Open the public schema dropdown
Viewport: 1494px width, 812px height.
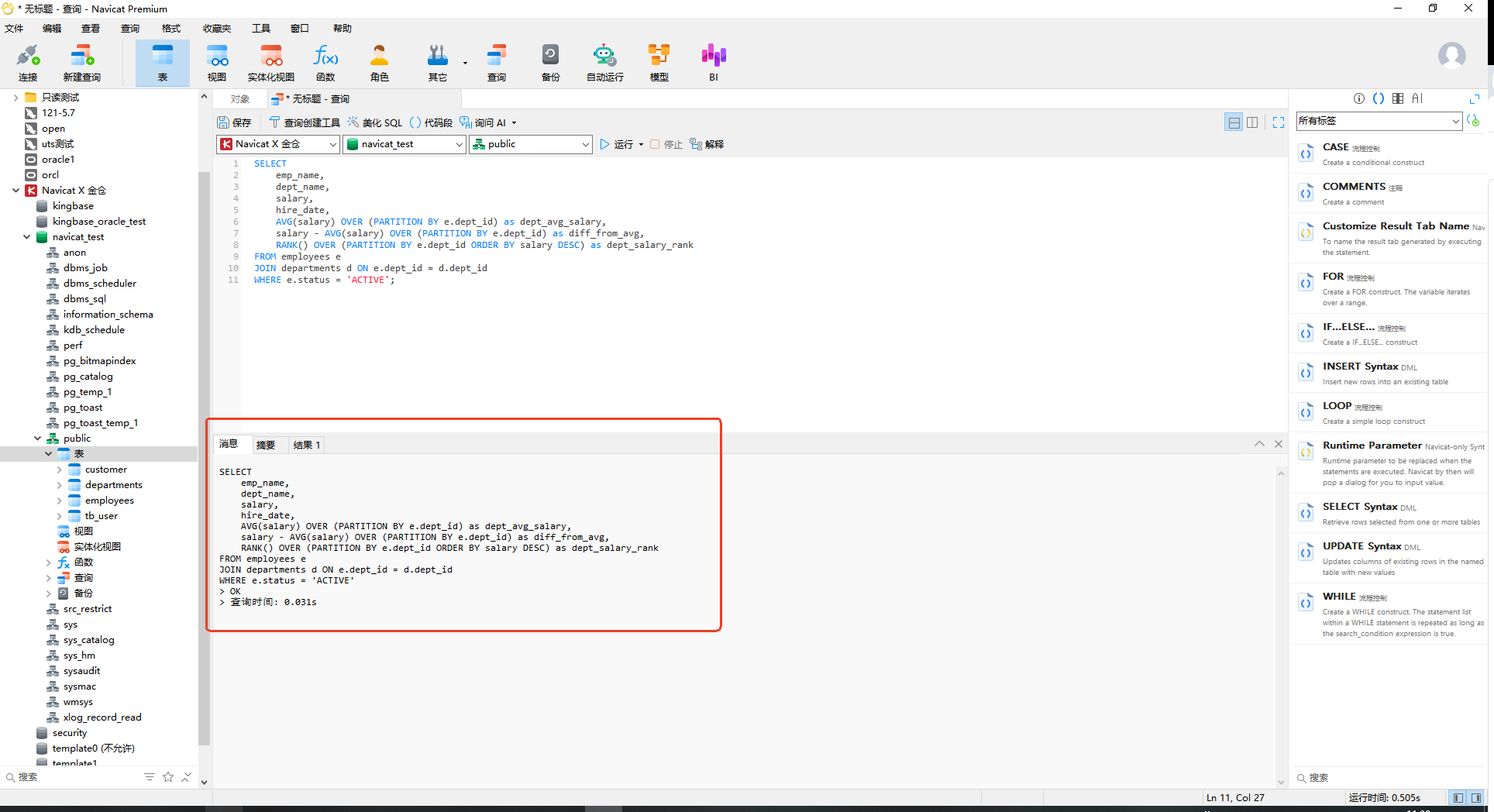click(531, 144)
